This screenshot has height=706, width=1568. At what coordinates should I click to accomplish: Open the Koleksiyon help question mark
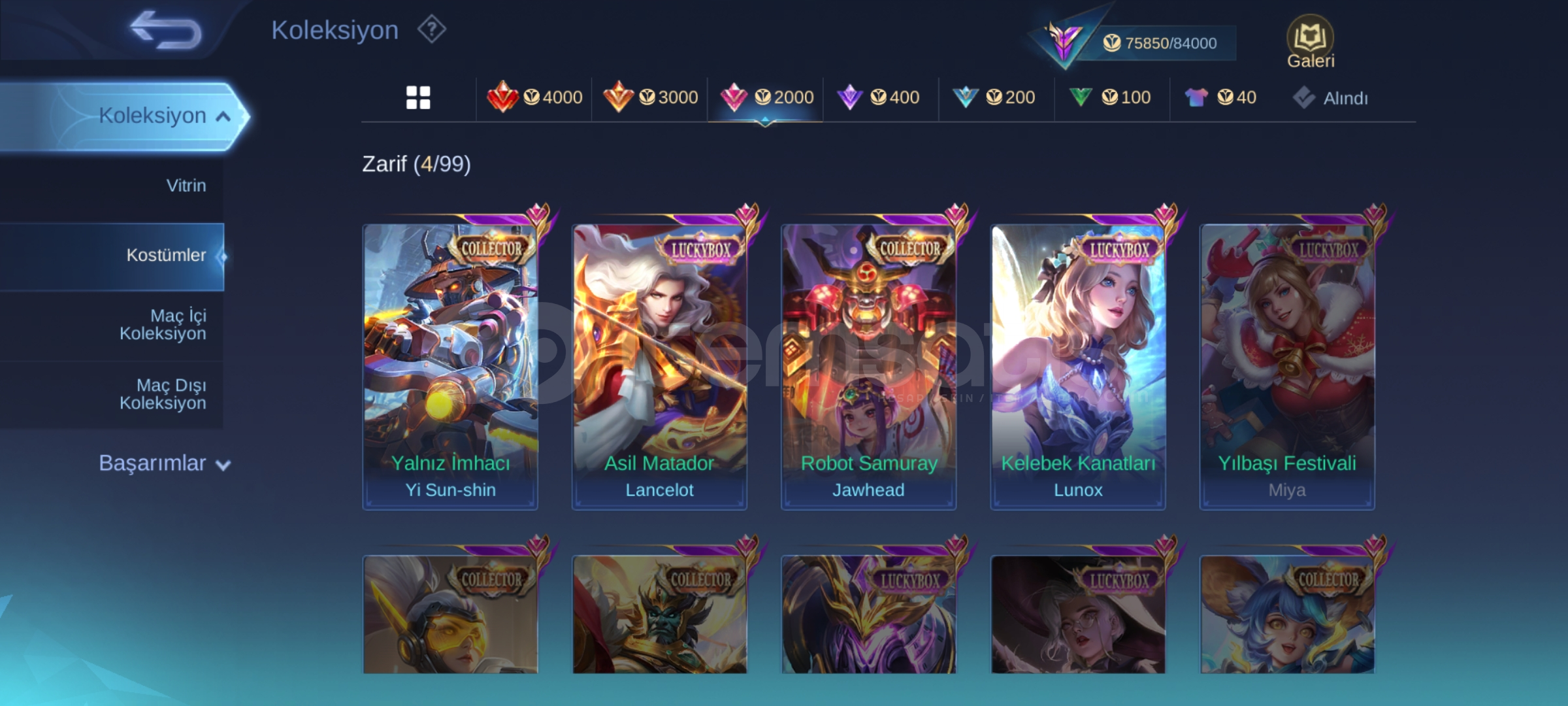[x=432, y=29]
